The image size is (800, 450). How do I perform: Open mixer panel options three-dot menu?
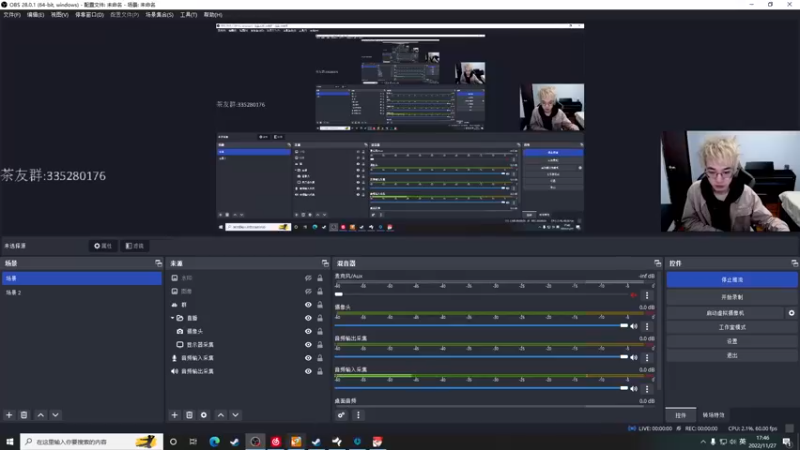tap(358, 415)
